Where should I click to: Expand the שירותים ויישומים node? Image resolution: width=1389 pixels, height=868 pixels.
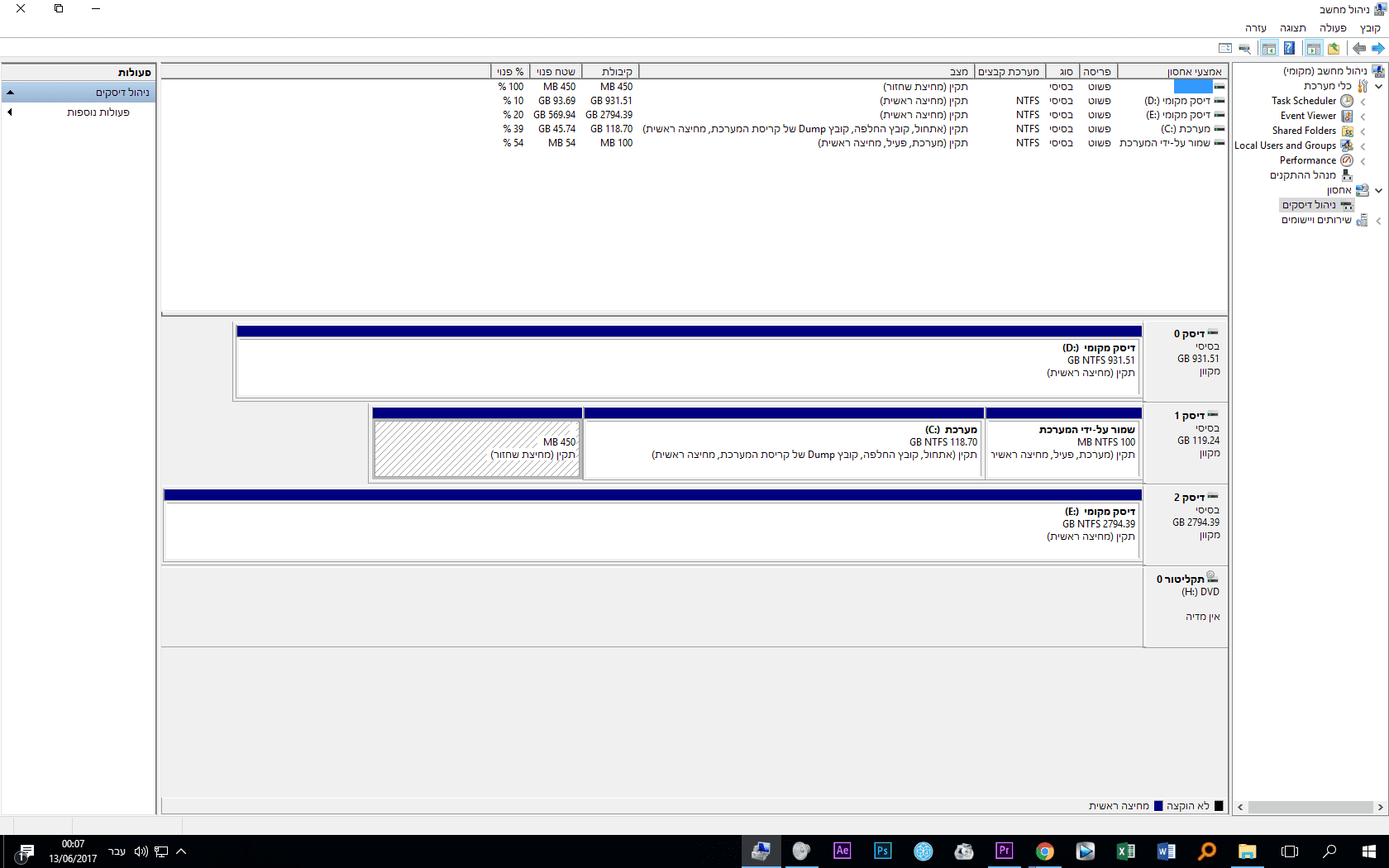[1378, 221]
